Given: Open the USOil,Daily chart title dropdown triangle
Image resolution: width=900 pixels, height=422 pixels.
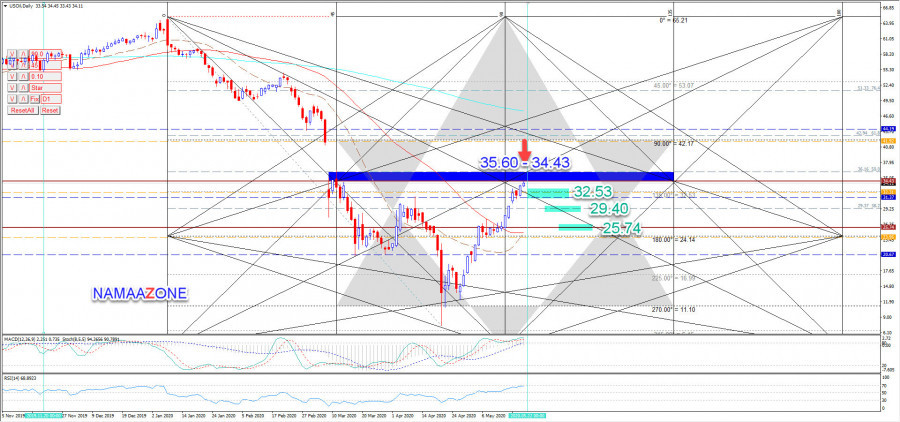Looking at the screenshot, I should coord(4,5).
